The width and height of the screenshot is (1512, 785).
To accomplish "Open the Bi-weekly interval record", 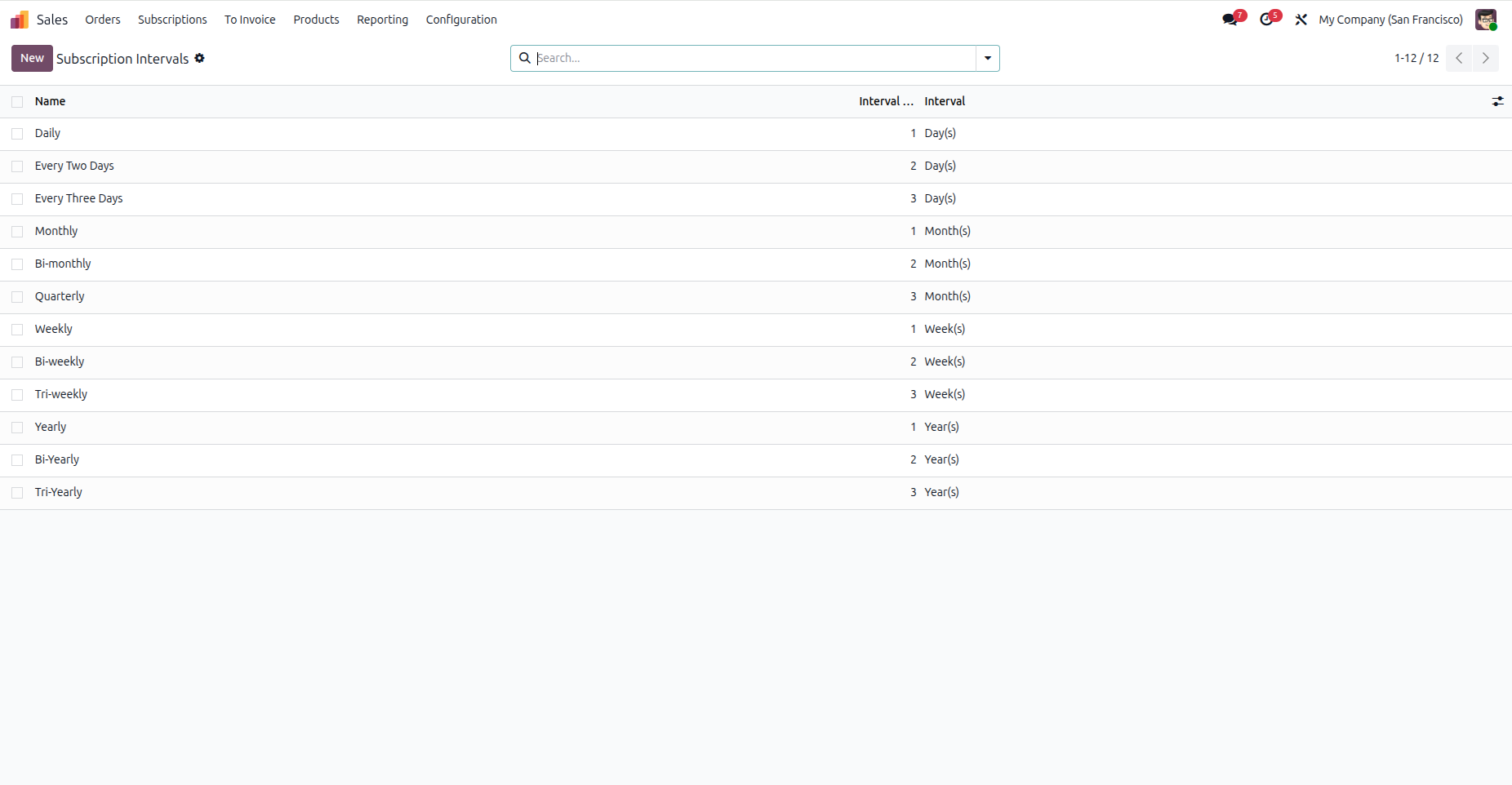I will pyautogui.click(x=60, y=361).
